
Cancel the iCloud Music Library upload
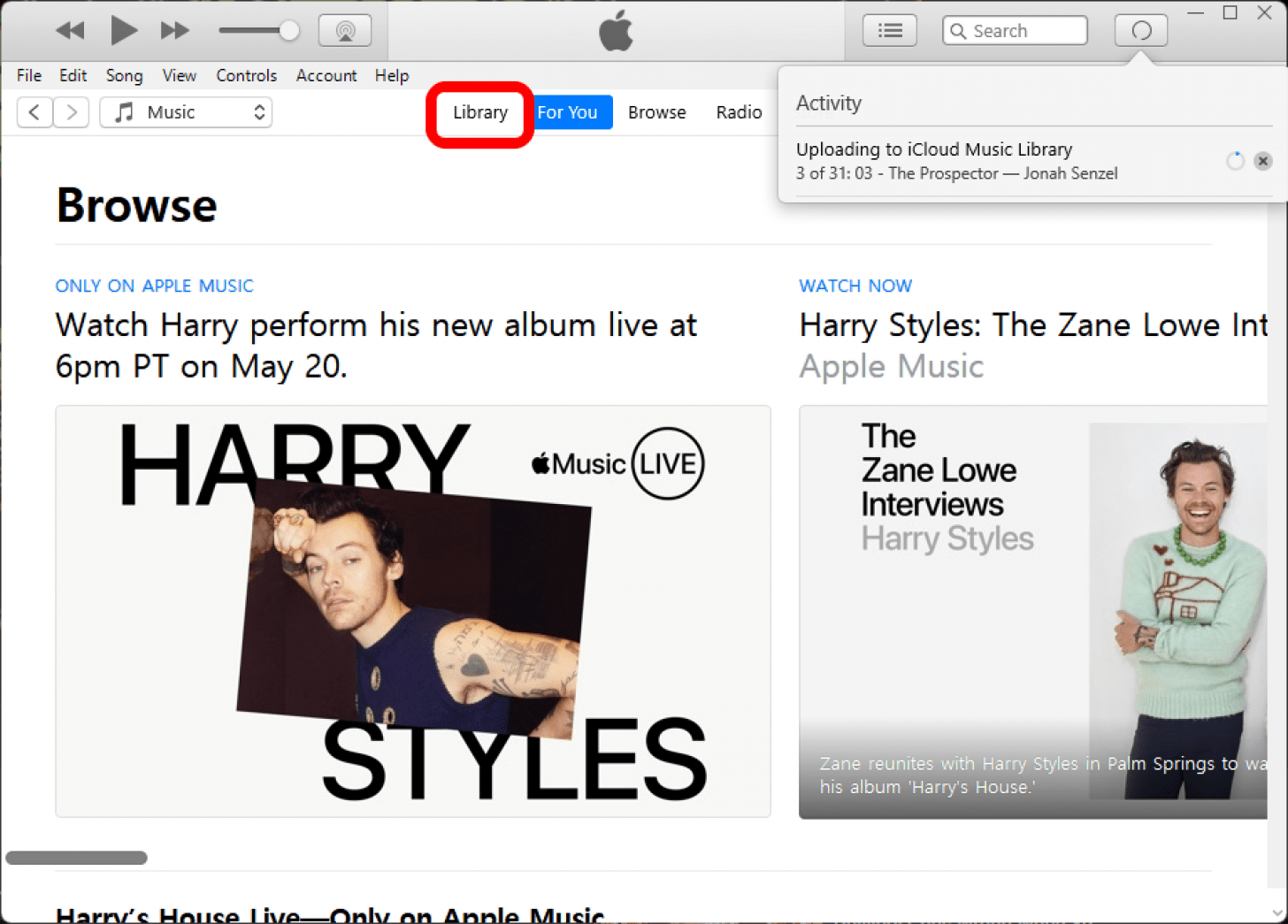coord(1262,161)
